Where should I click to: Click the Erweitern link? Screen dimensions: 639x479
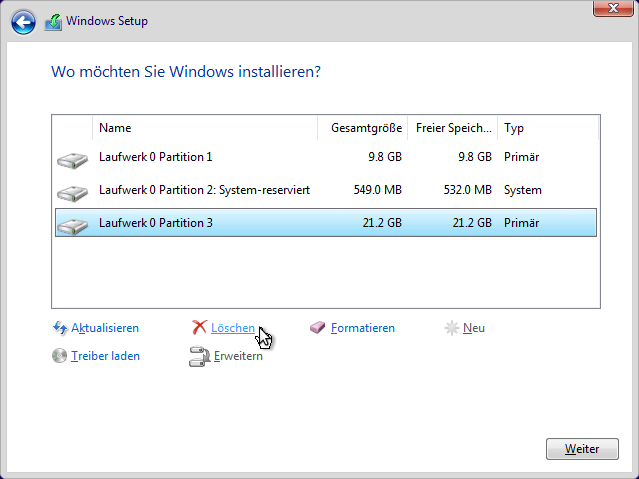[238, 356]
